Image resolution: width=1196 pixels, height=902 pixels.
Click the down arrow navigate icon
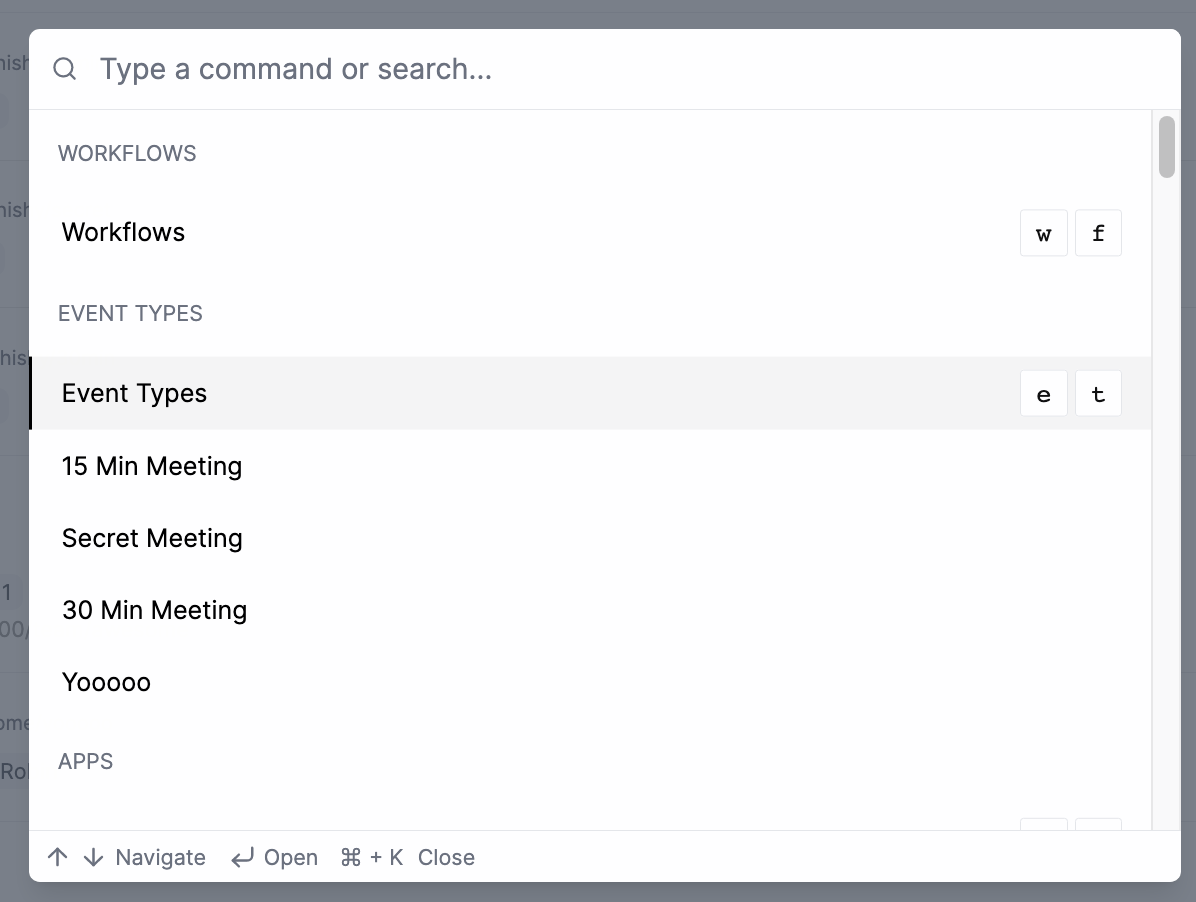point(93,857)
